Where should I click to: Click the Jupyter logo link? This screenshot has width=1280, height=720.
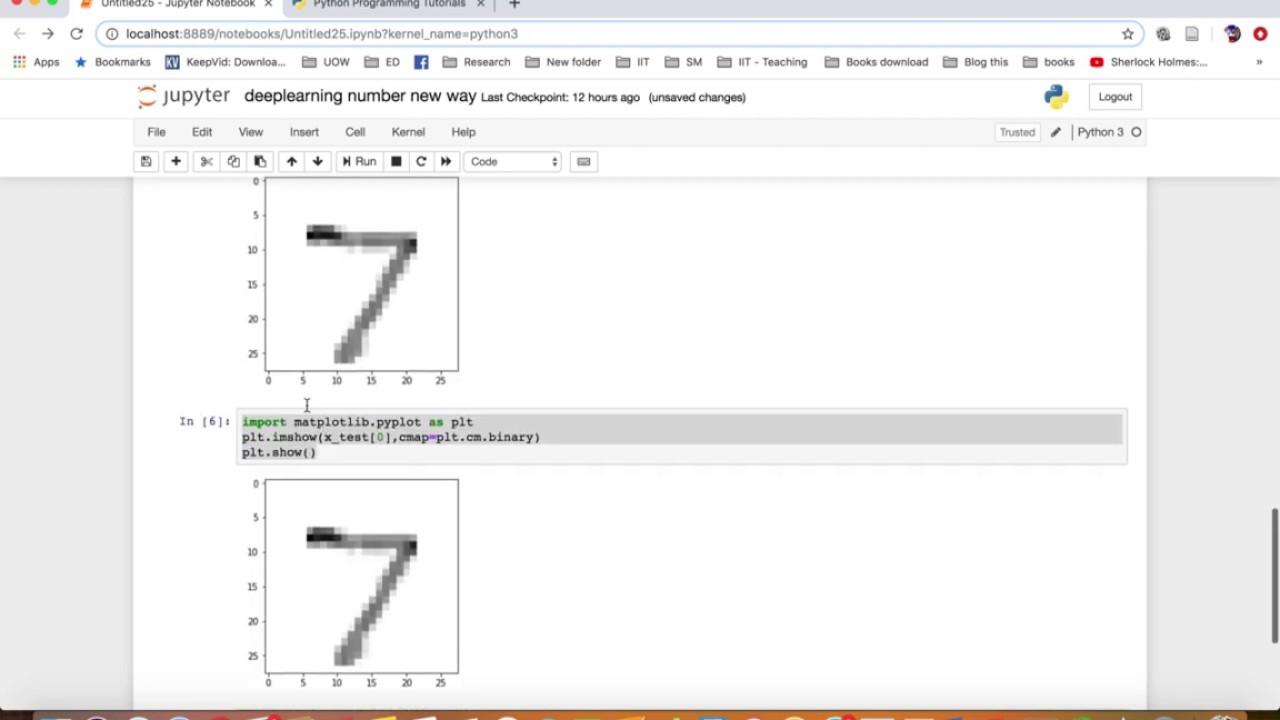(184, 97)
